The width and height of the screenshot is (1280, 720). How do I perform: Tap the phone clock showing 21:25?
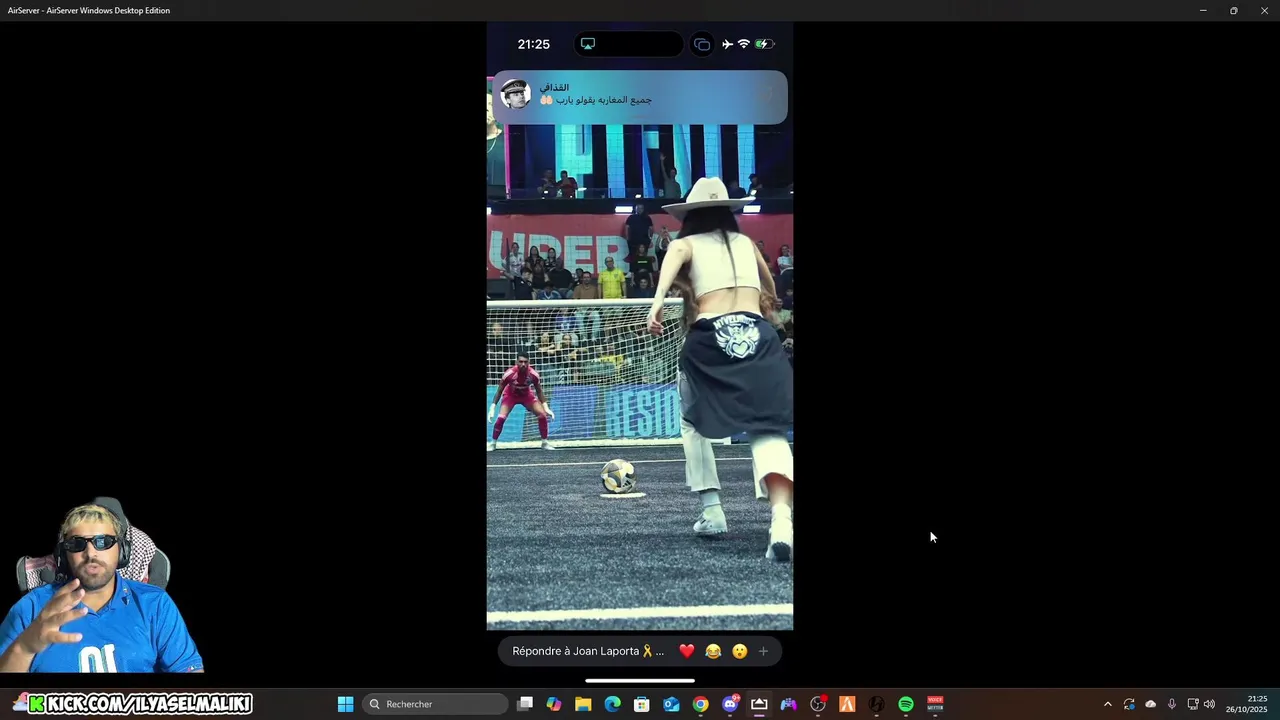point(533,44)
